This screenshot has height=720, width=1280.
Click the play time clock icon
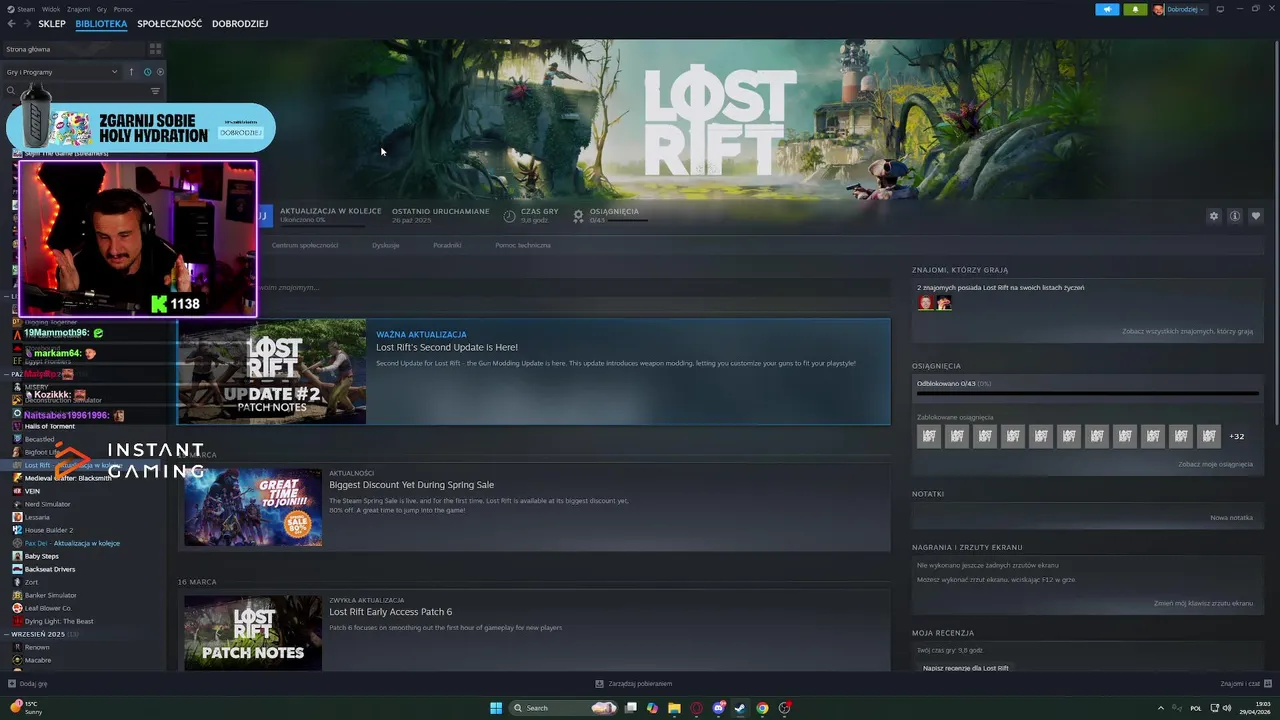(x=510, y=215)
